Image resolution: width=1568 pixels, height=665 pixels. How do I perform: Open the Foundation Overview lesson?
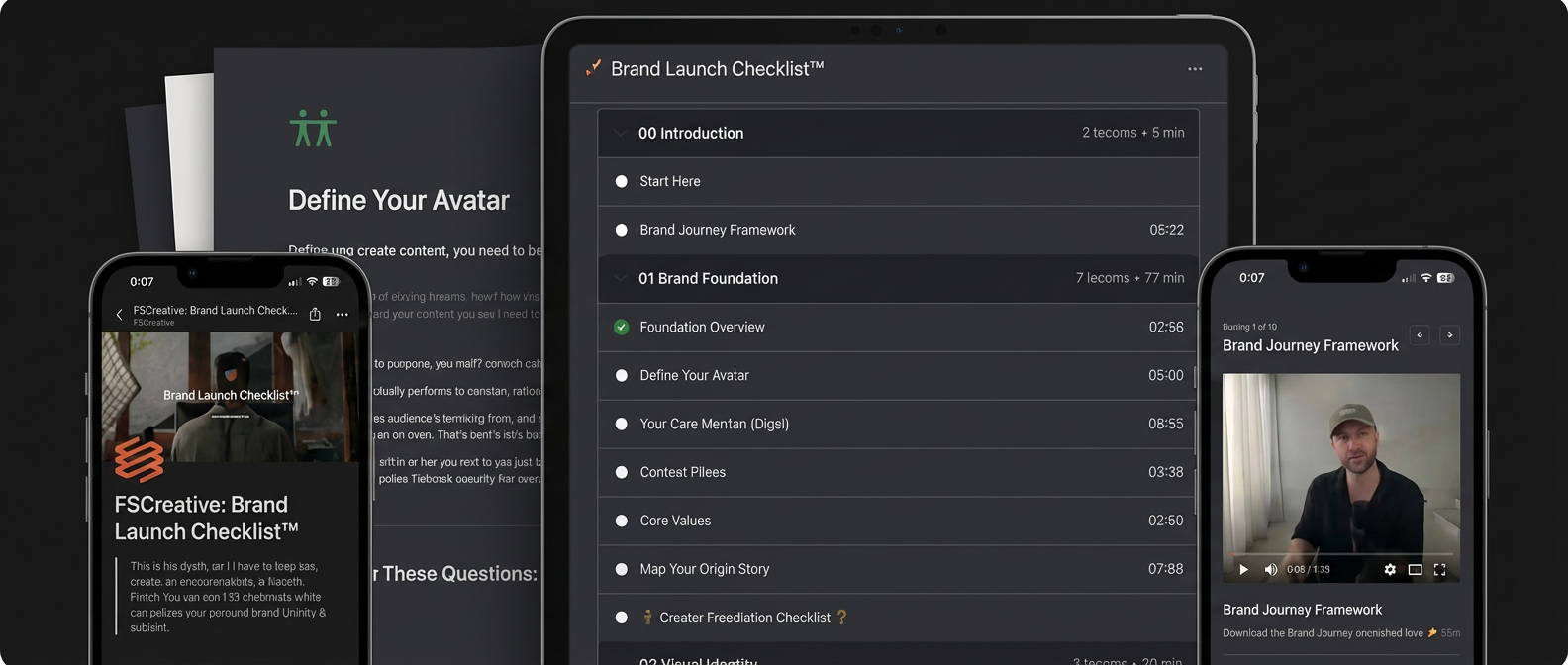tap(898, 327)
